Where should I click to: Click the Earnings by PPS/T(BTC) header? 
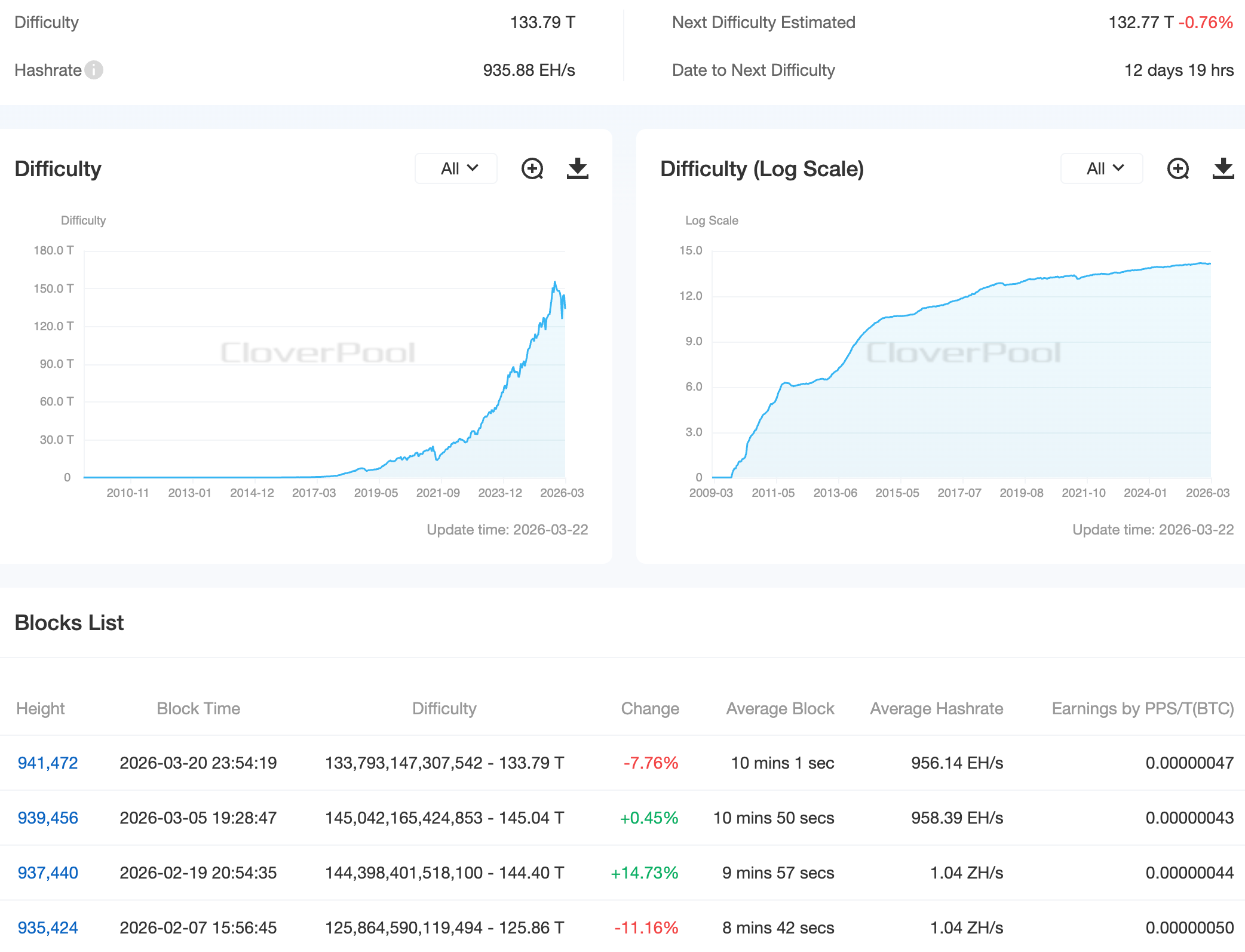[x=1142, y=708]
